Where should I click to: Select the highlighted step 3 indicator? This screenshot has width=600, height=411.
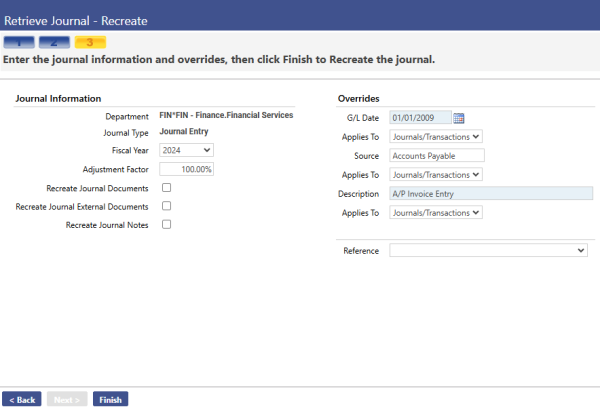(x=90, y=42)
